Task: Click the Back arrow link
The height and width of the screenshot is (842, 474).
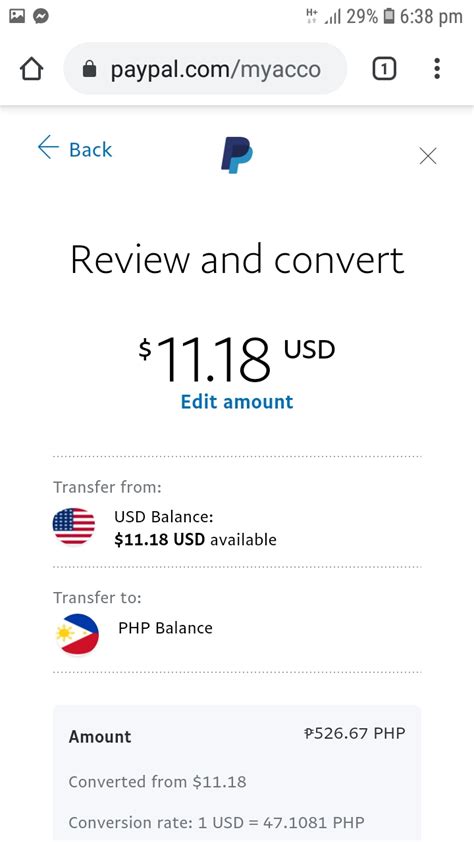Action: pyautogui.click(x=75, y=149)
